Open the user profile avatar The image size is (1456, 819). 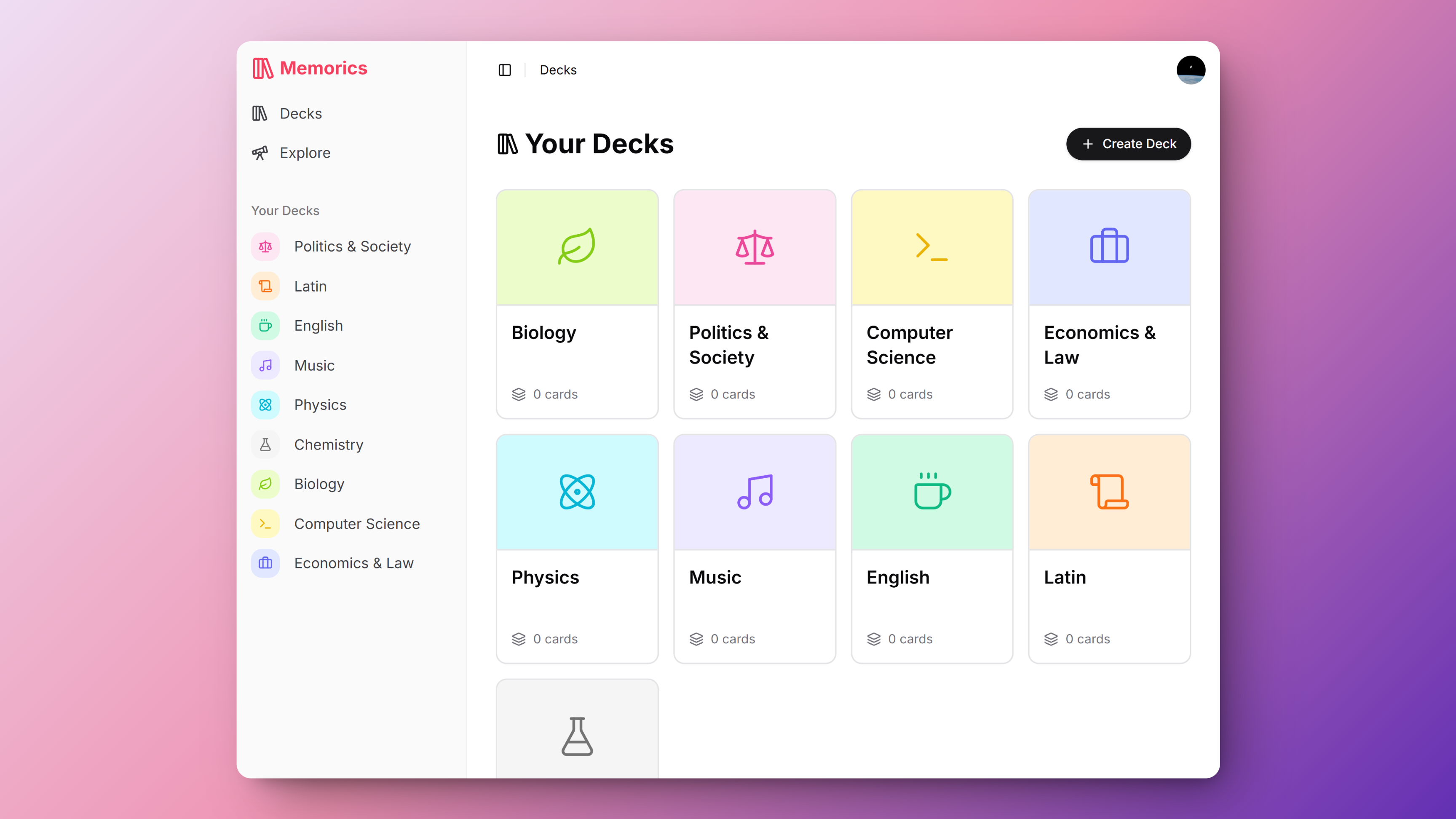1190,70
